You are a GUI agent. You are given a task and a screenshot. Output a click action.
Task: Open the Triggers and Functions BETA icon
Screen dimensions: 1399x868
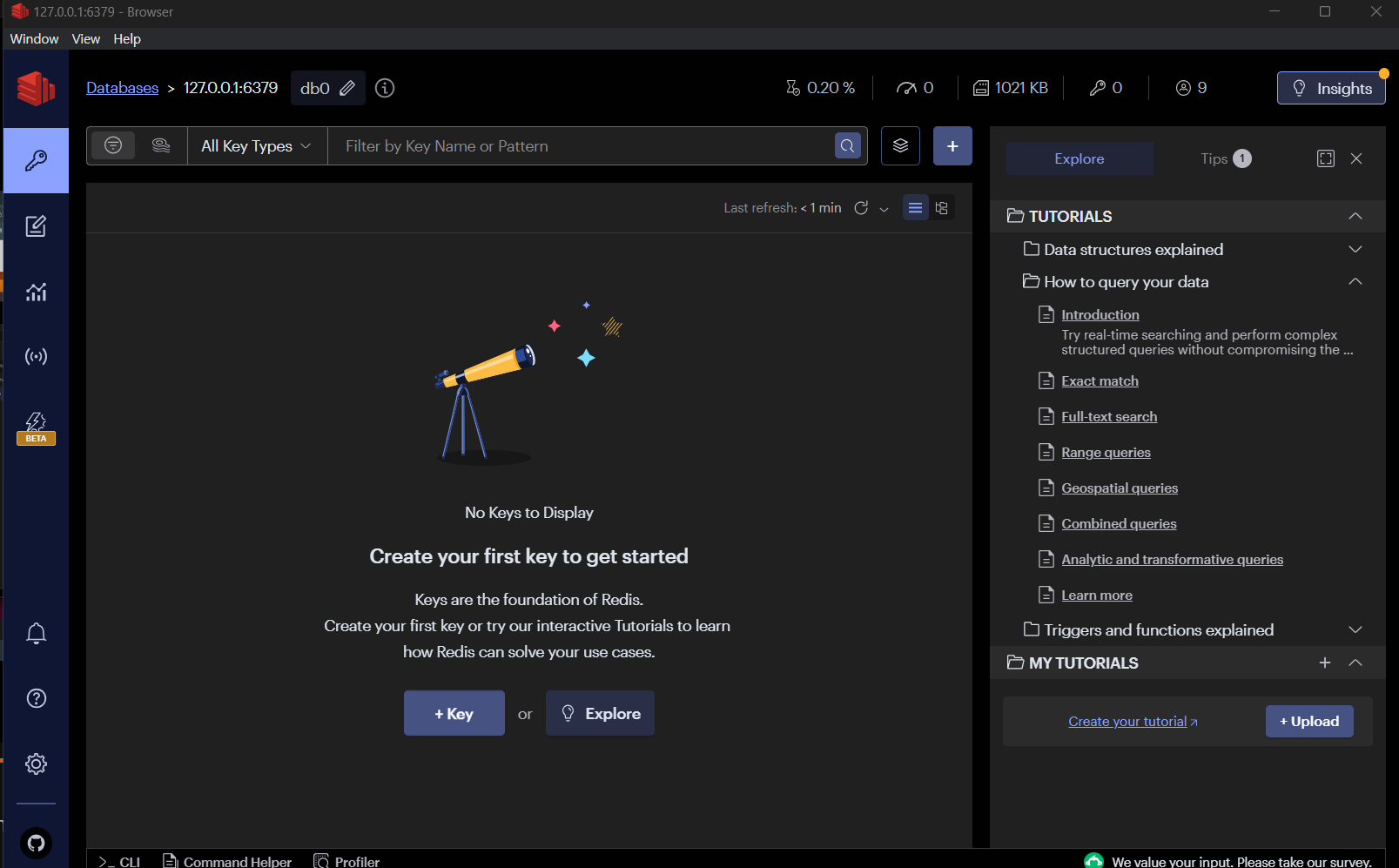click(x=36, y=427)
